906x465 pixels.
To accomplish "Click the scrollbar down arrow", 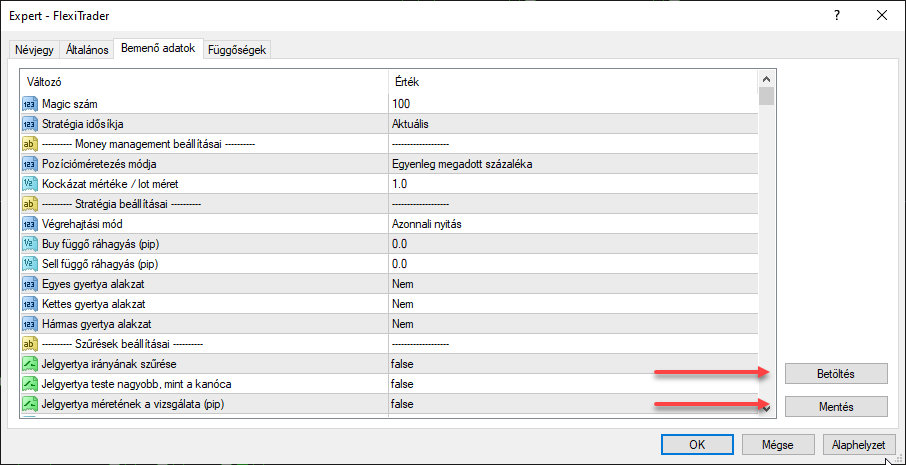I will pyautogui.click(x=767, y=408).
